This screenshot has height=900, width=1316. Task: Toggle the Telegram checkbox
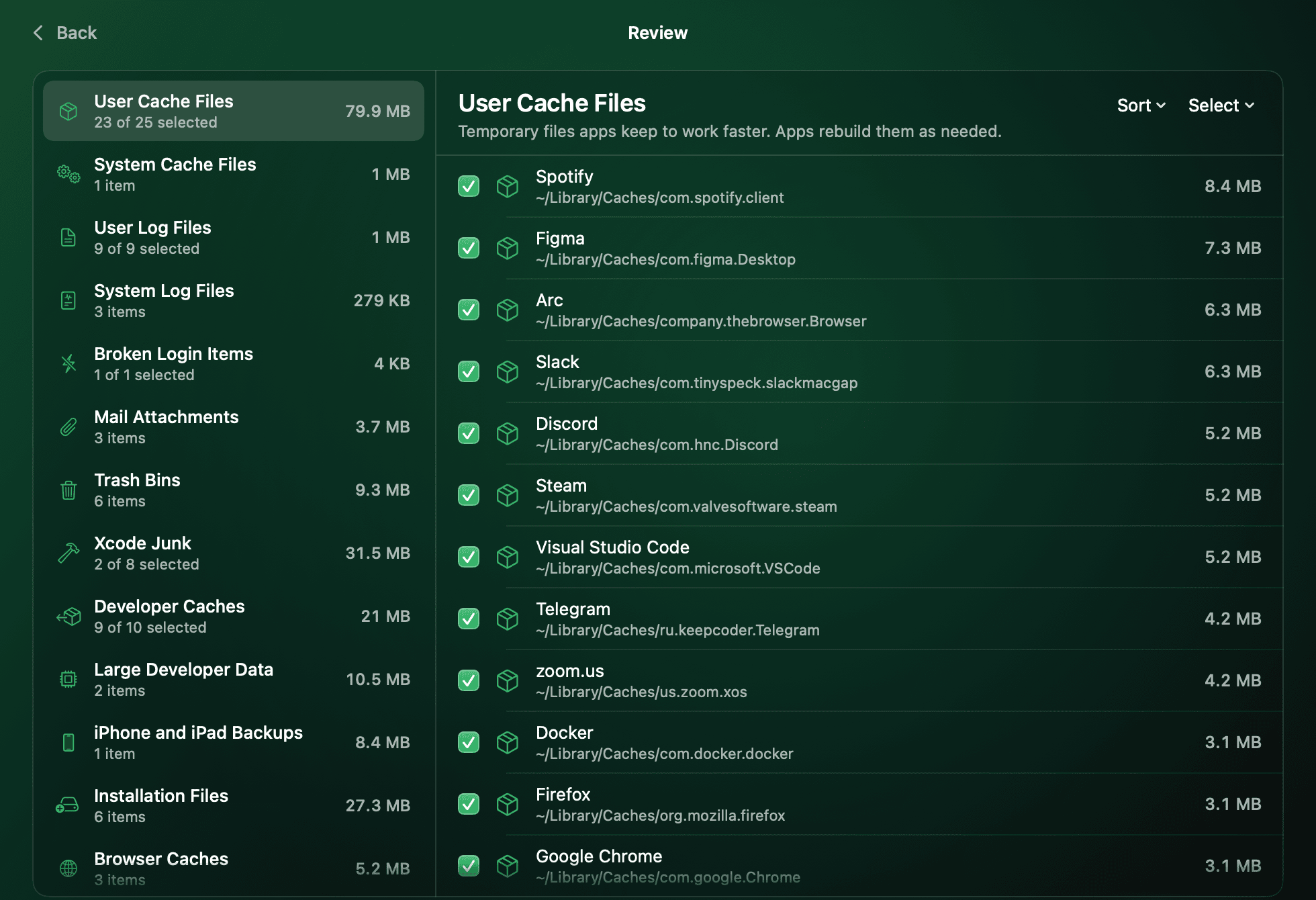[469, 619]
